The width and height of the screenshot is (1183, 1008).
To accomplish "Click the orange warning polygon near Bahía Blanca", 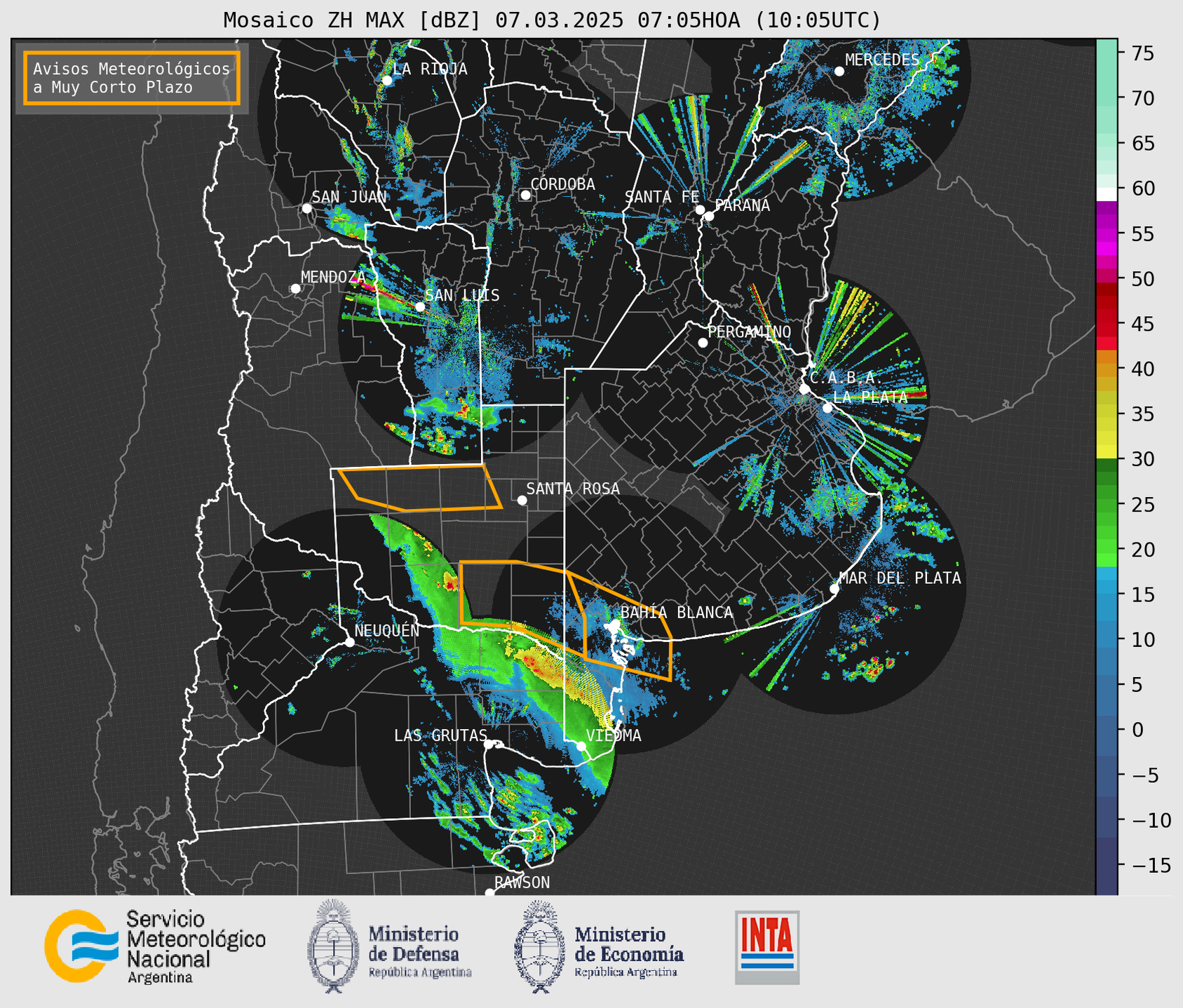I will 621,626.
